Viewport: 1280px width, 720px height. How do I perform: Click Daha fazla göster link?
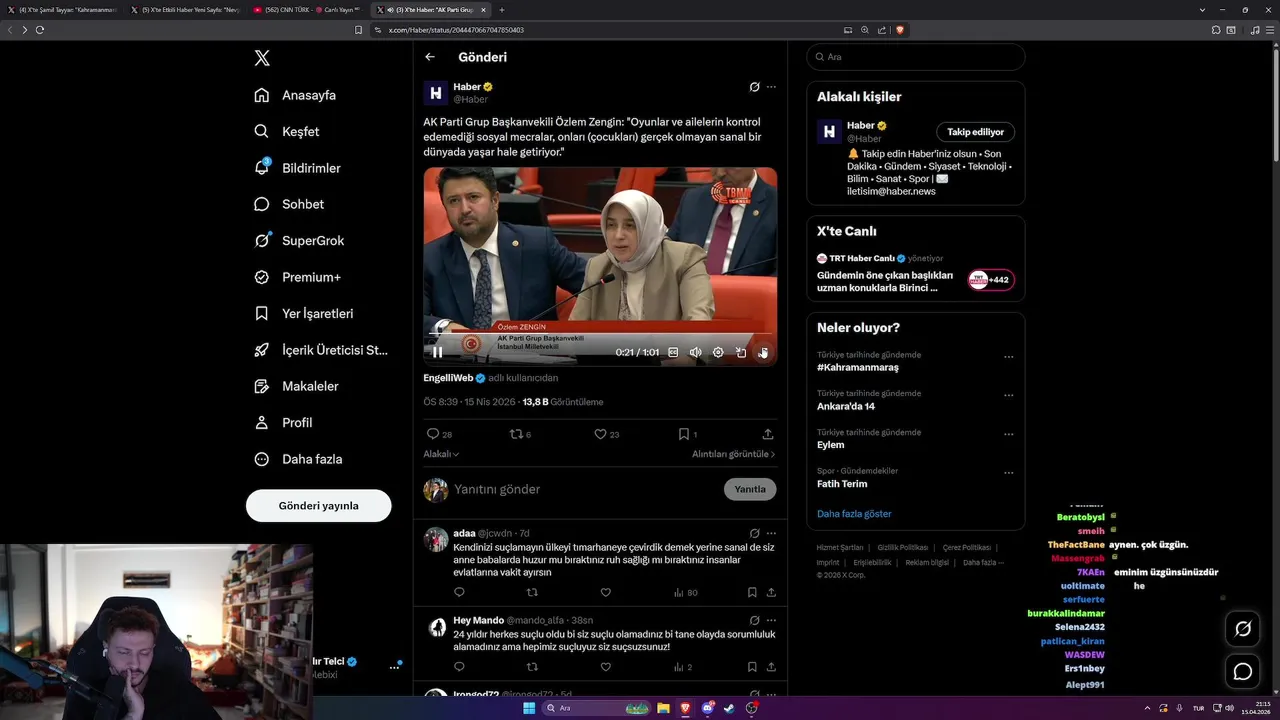coord(854,514)
